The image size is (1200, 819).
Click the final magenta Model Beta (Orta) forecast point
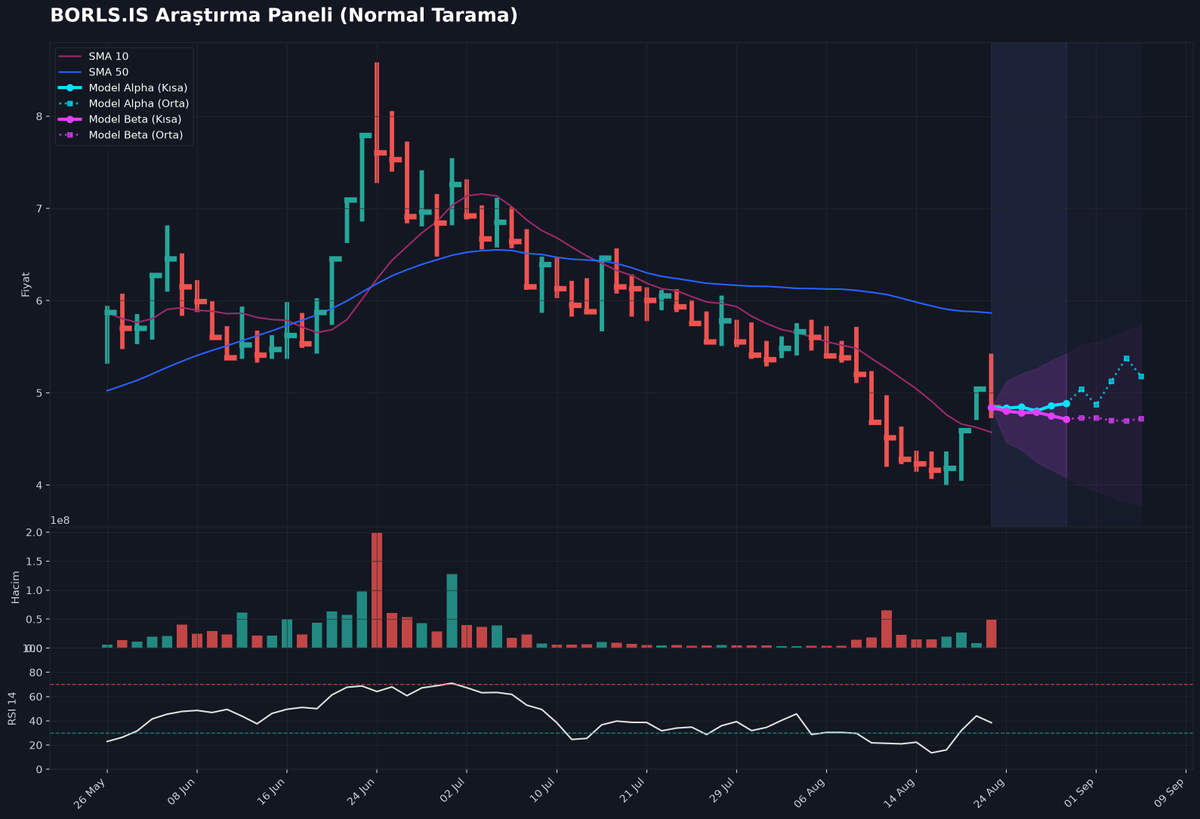[1141, 419]
